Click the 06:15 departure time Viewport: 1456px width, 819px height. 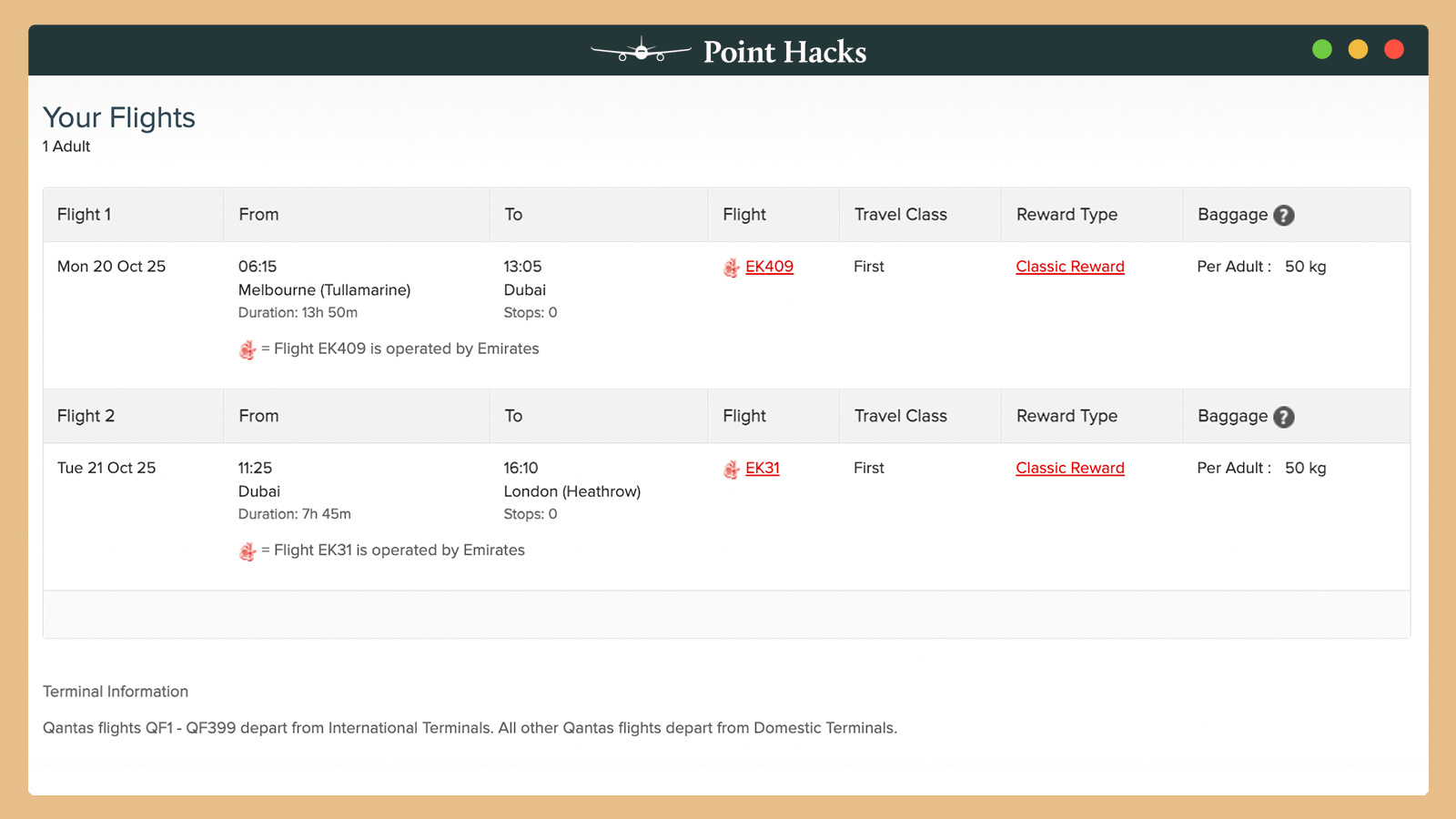pyautogui.click(x=258, y=267)
